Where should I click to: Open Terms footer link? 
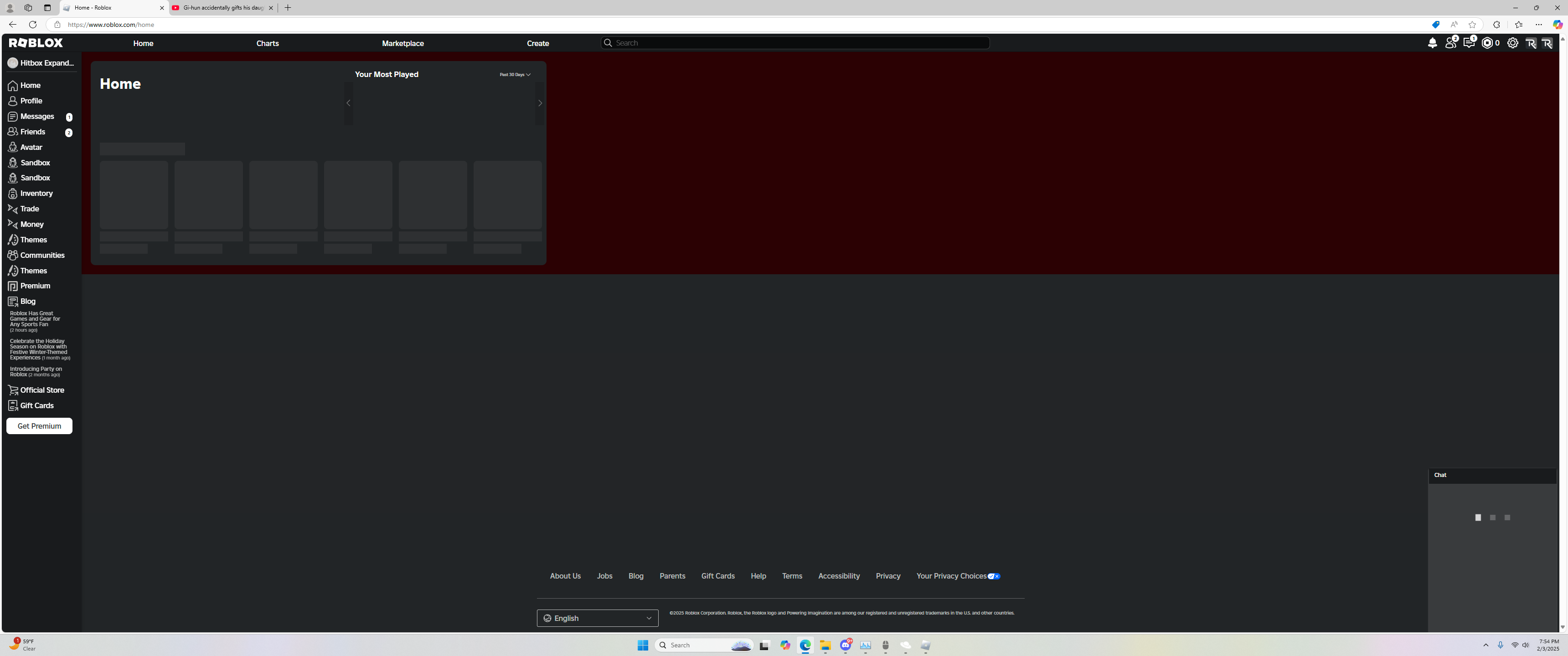click(x=792, y=576)
